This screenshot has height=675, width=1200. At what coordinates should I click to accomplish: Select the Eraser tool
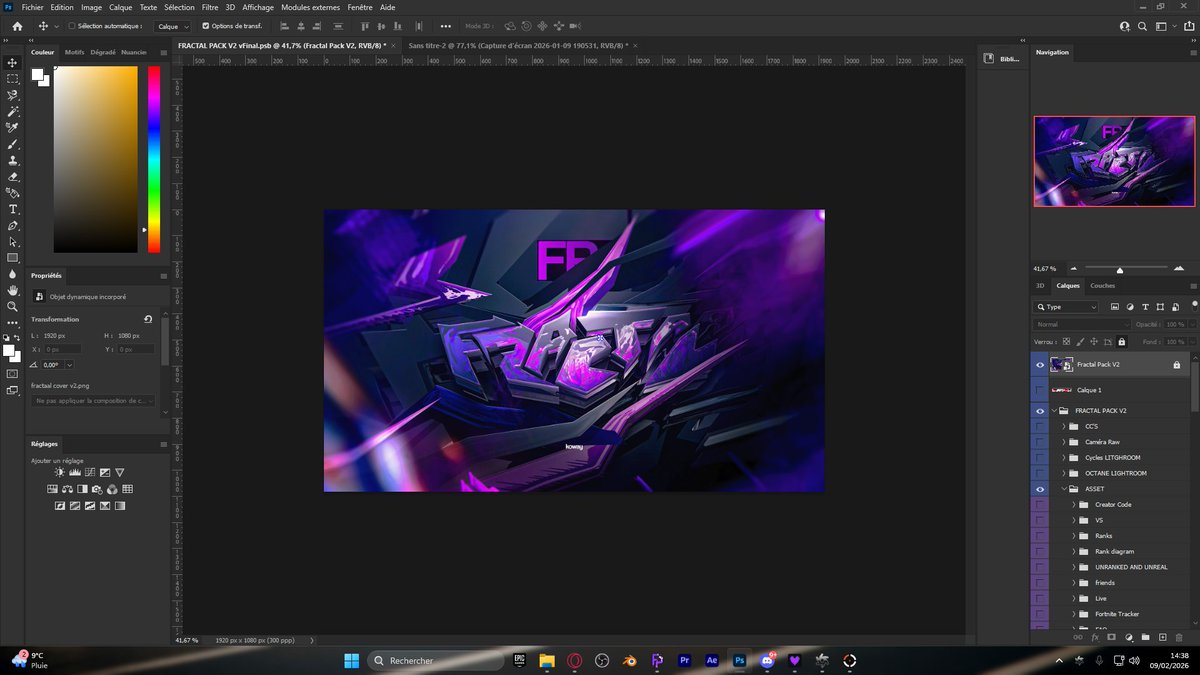pyautogui.click(x=13, y=176)
